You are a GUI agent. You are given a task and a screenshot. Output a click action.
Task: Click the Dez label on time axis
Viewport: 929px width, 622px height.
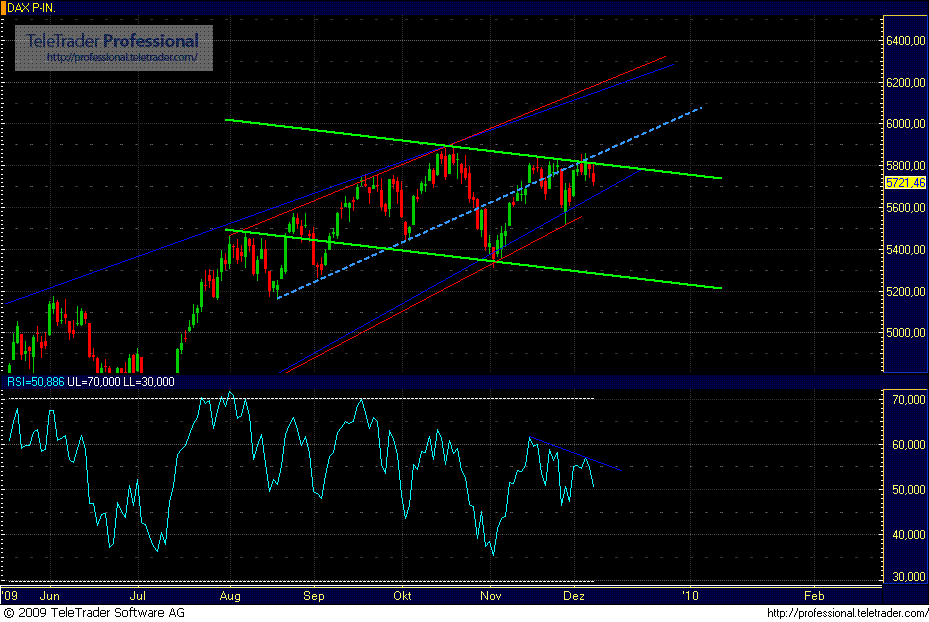pos(574,596)
